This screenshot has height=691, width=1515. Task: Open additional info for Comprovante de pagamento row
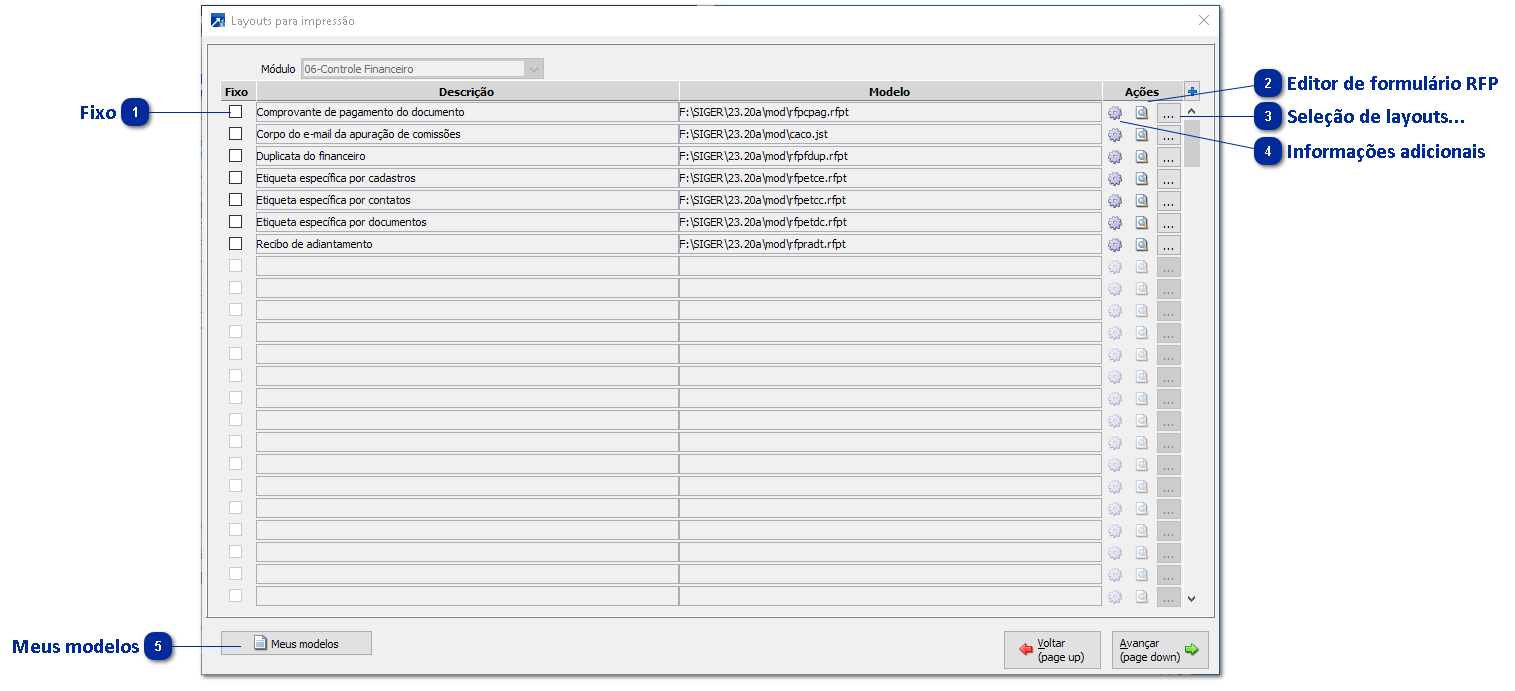[1115, 113]
